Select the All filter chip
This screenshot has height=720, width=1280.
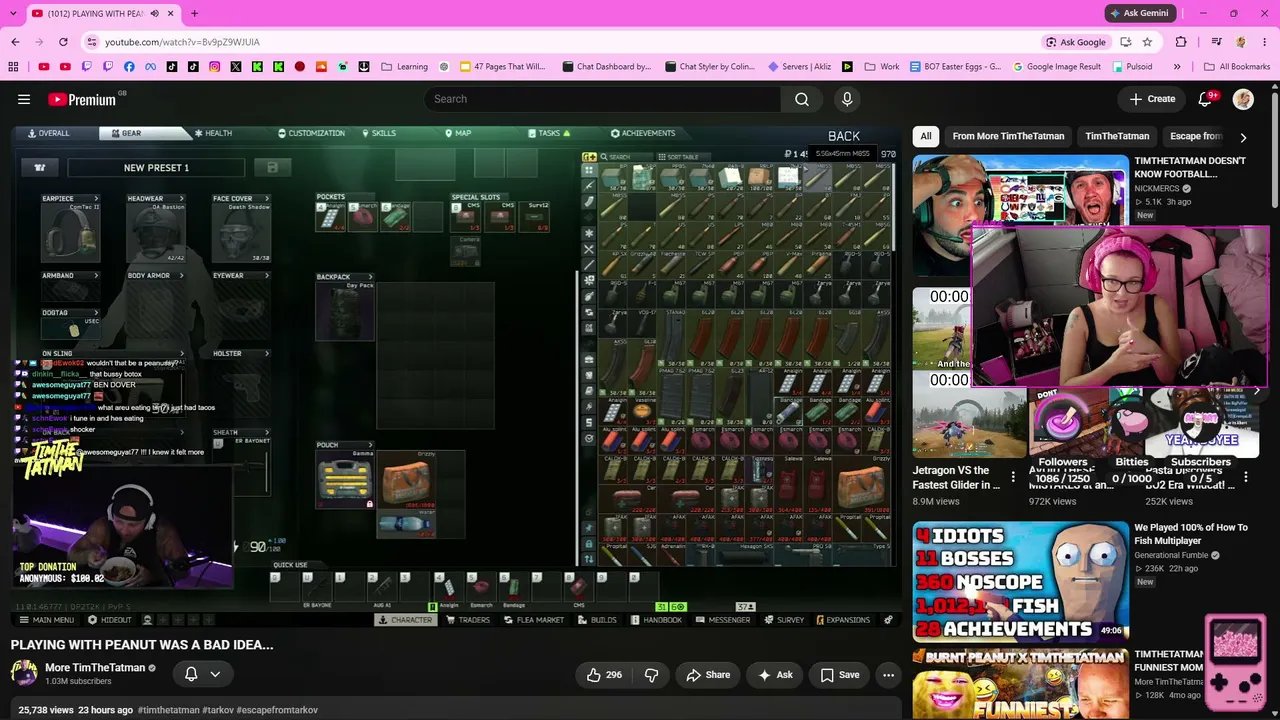point(926,136)
